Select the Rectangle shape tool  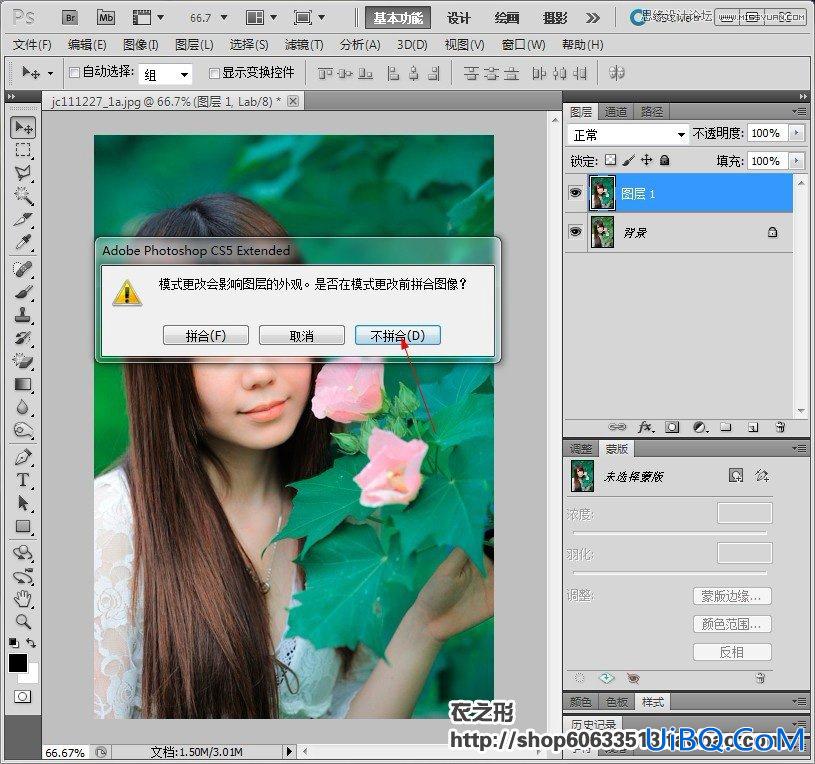point(23,526)
